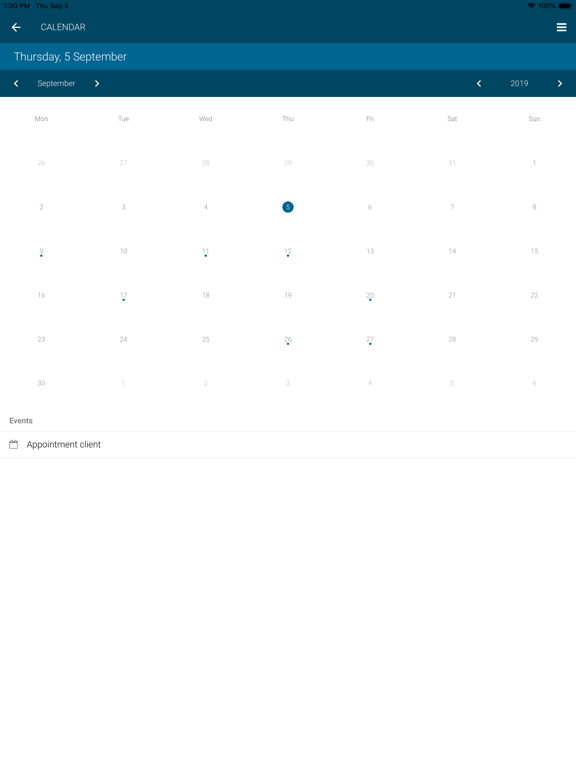576x768 pixels.
Task: Select the highlighted day 5 September
Action: click(x=288, y=207)
